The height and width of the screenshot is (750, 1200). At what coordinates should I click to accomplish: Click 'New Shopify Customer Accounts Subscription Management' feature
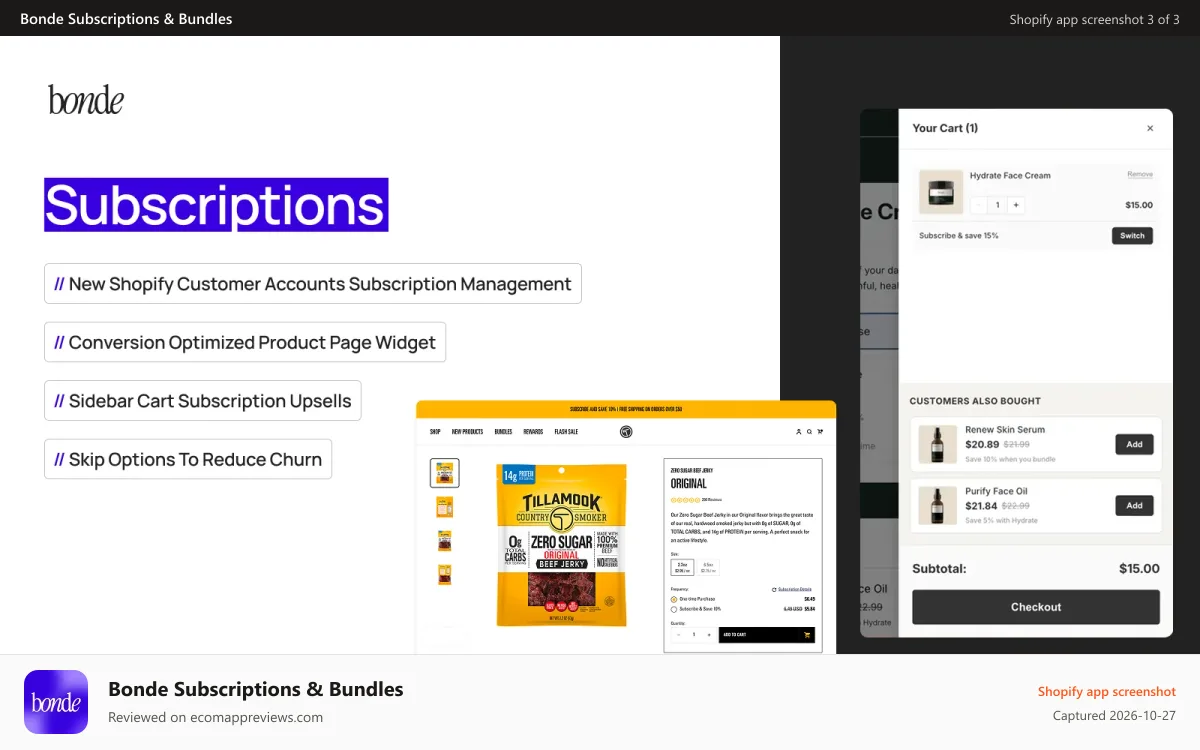pos(313,284)
